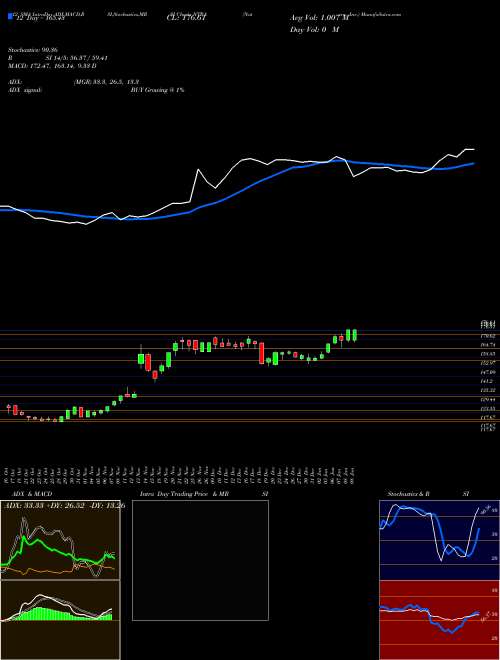Click the blue Stochastics chart thumbnail
Image resolution: width=500 pixels, height=660 pixels.
pos(439,540)
